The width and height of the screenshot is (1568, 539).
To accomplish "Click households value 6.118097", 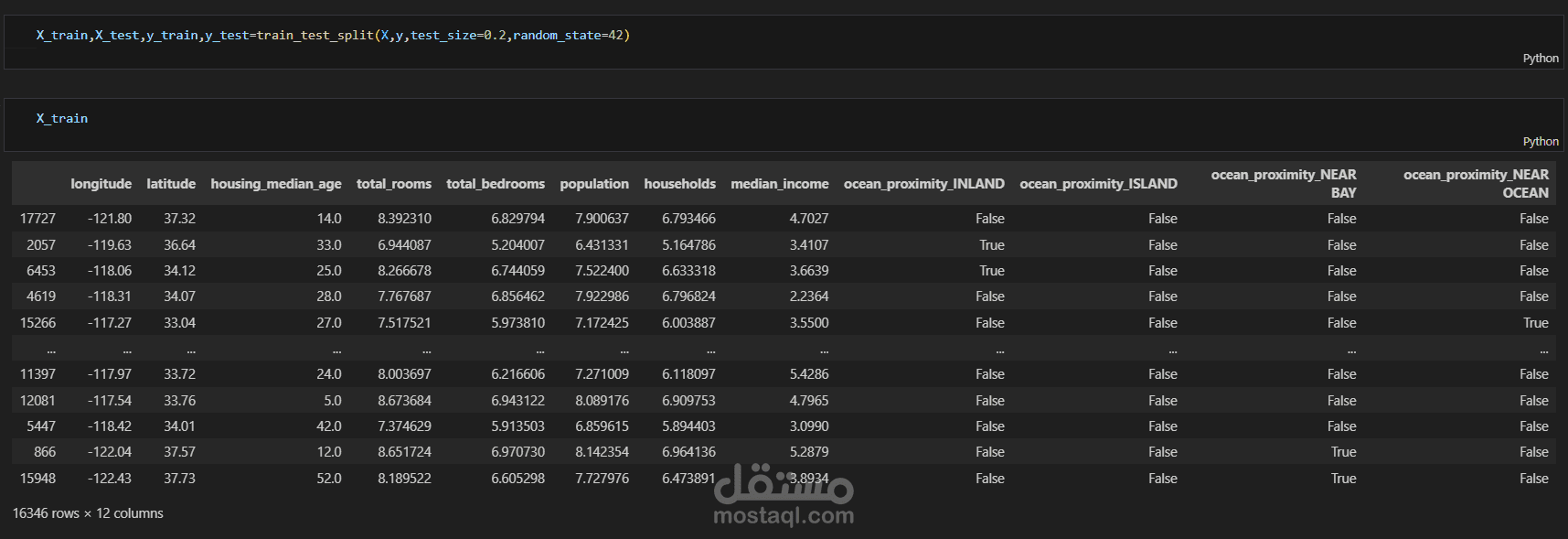I will [688, 374].
